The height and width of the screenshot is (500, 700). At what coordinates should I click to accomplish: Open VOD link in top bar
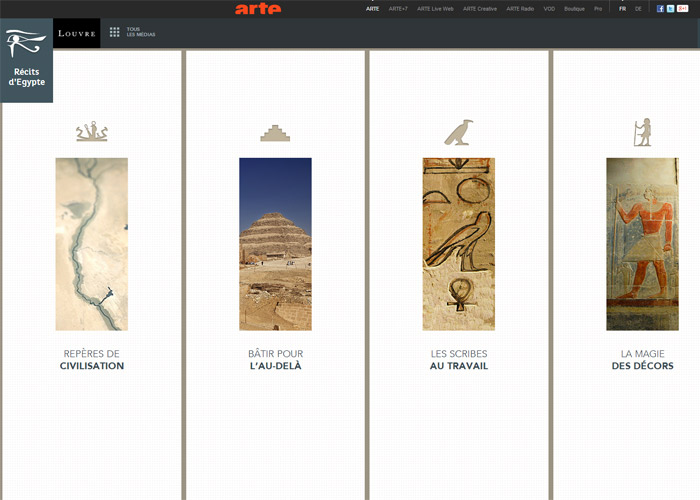(549, 9)
